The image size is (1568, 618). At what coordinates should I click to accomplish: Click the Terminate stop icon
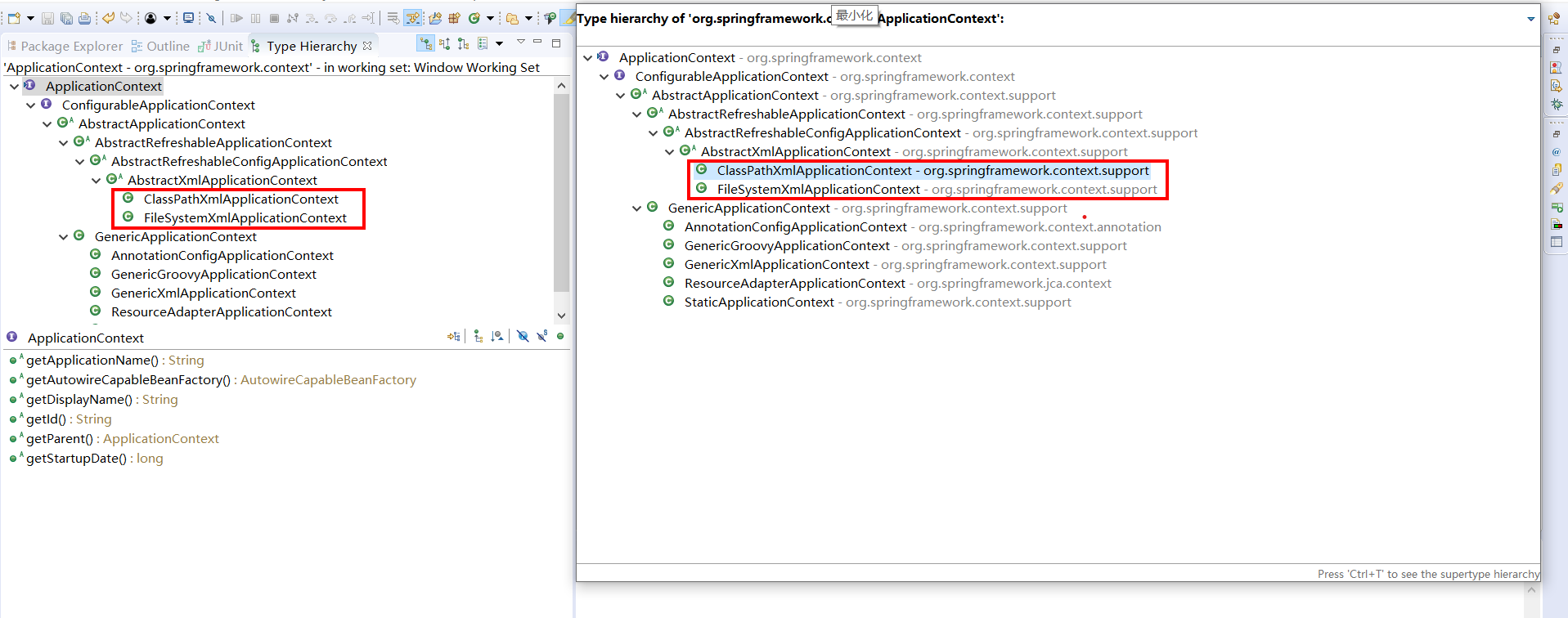click(x=274, y=18)
